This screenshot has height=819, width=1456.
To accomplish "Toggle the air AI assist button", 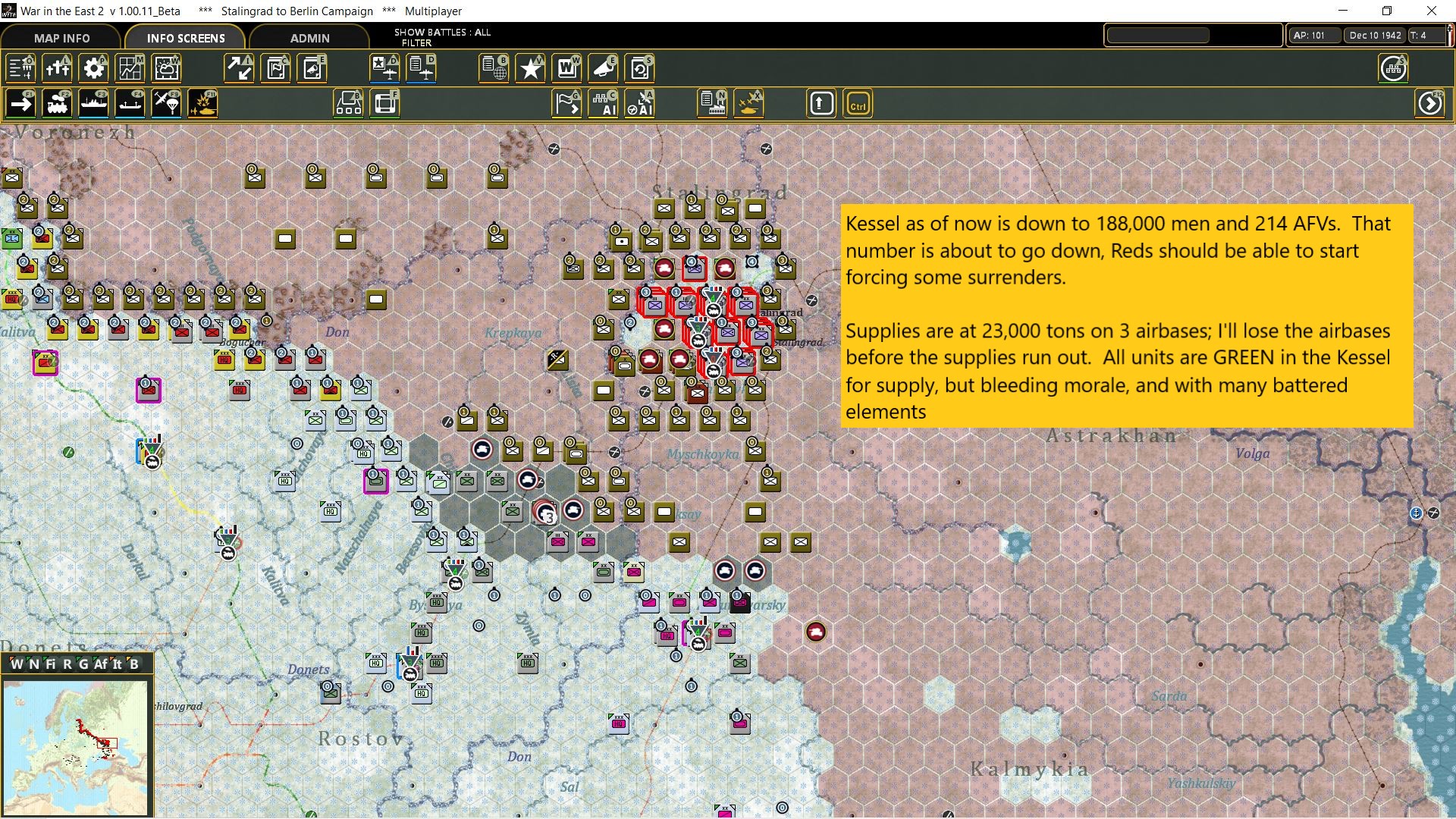I will tap(640, 104).
